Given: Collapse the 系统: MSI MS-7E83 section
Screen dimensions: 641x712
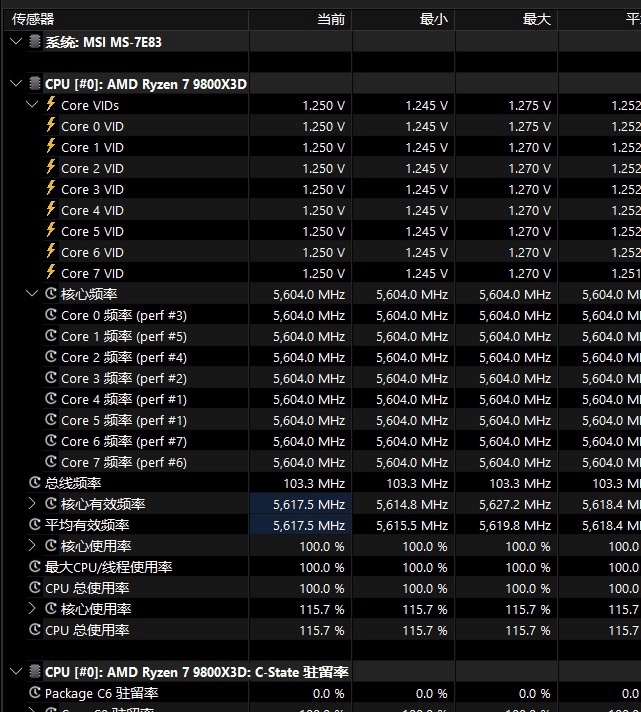Looking at the screenshot, I should tap(16, 42).
